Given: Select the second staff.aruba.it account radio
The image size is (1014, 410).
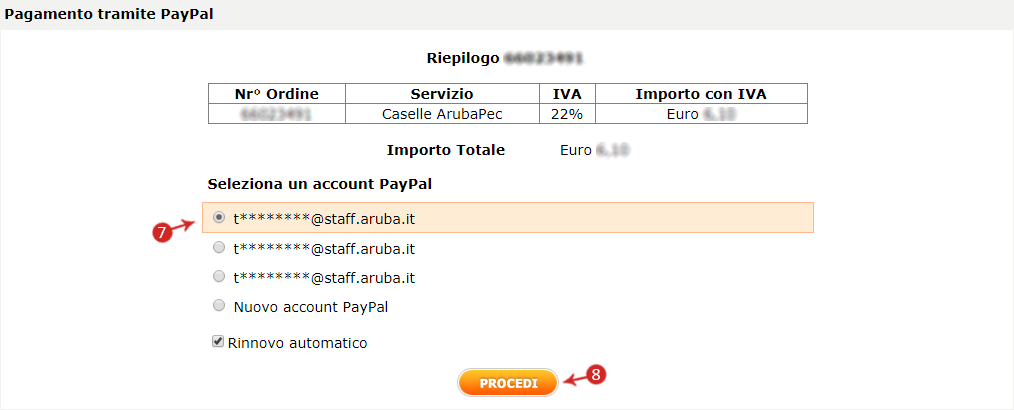Looking at the screenshot, I should pos(219,247).
